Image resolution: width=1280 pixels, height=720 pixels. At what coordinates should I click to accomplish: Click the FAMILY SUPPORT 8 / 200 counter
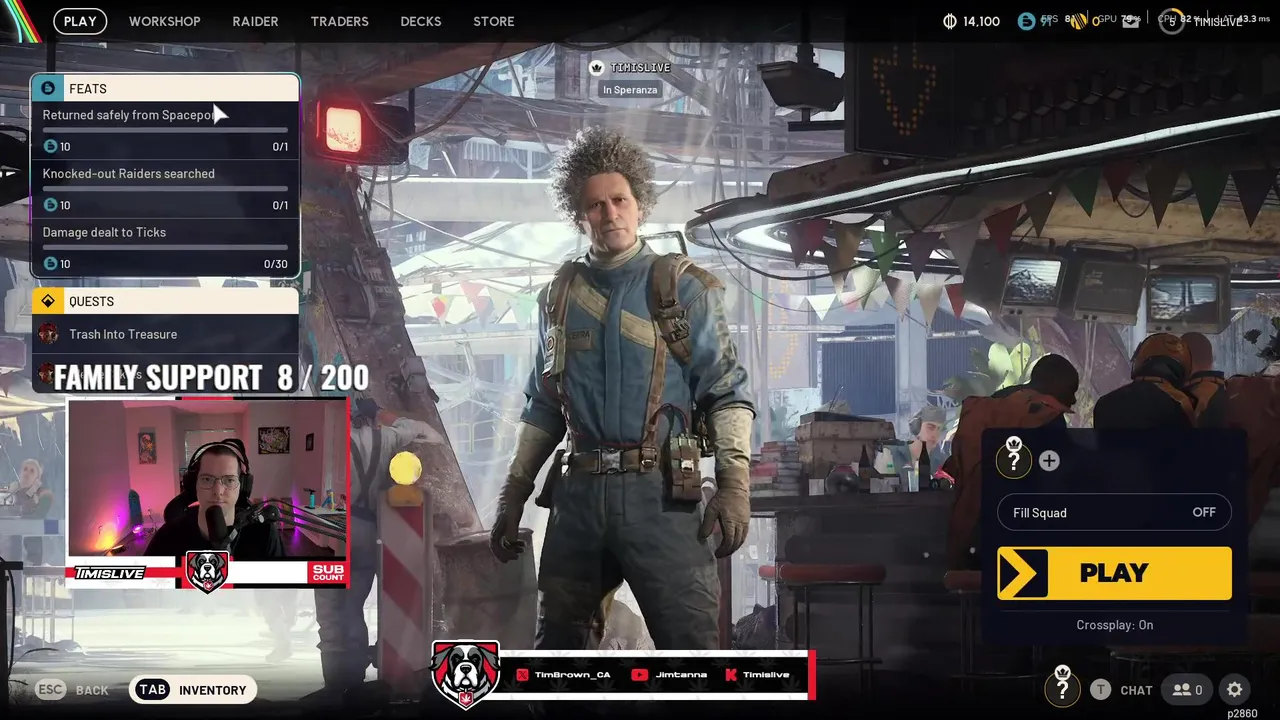coord(211,378)
